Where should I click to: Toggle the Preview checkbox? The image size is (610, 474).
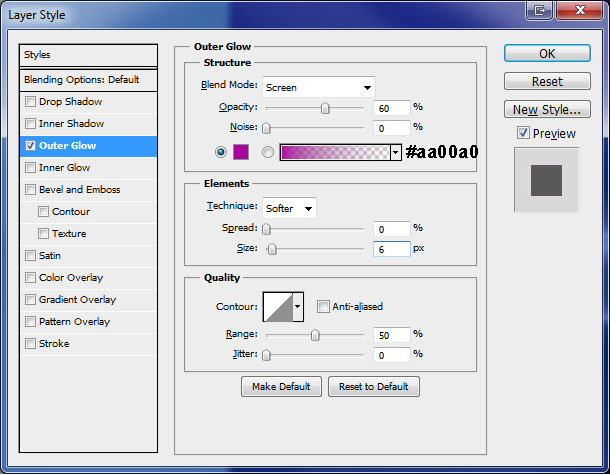[x=523, y=133]
